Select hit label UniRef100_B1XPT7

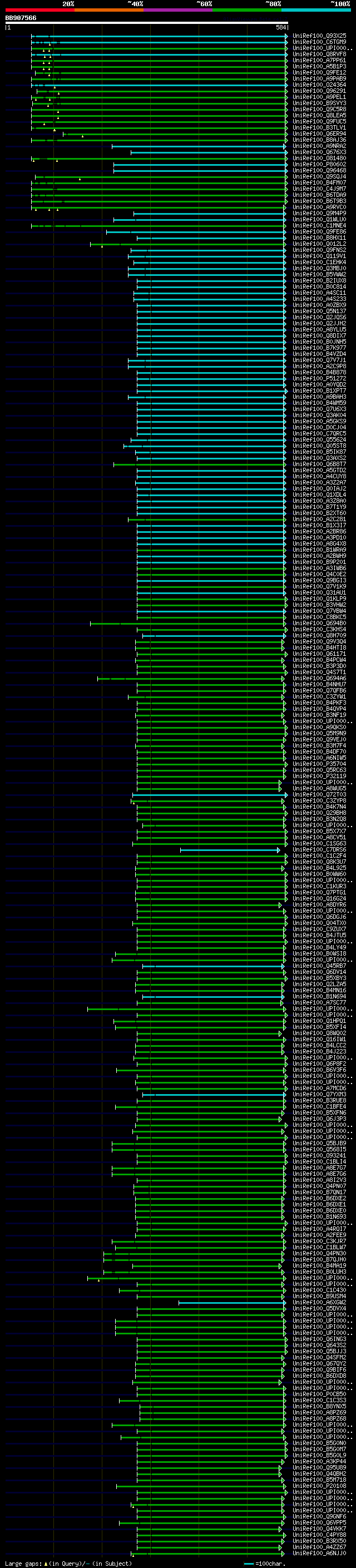(319, 391)
